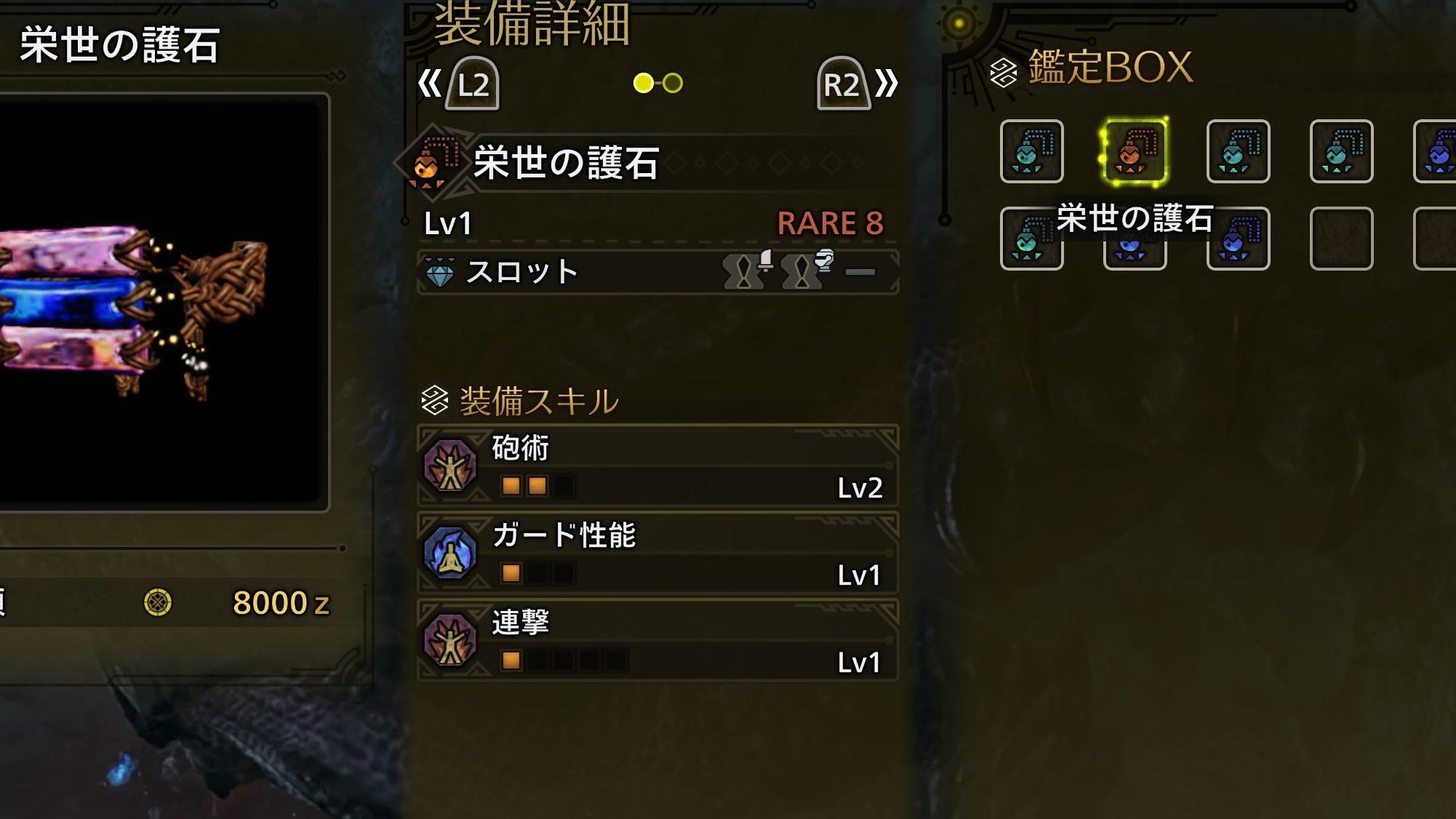Switch to second page indicator dot

coord(673,83)
